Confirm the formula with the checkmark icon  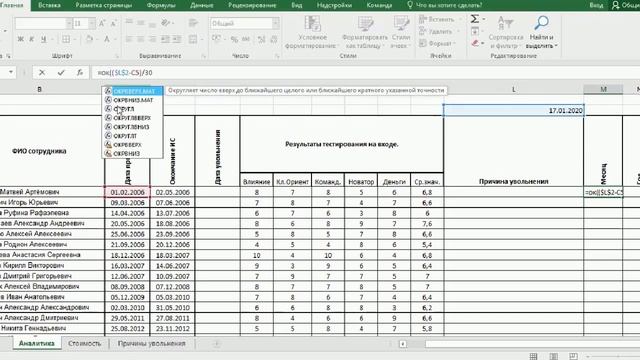[61, 73]
